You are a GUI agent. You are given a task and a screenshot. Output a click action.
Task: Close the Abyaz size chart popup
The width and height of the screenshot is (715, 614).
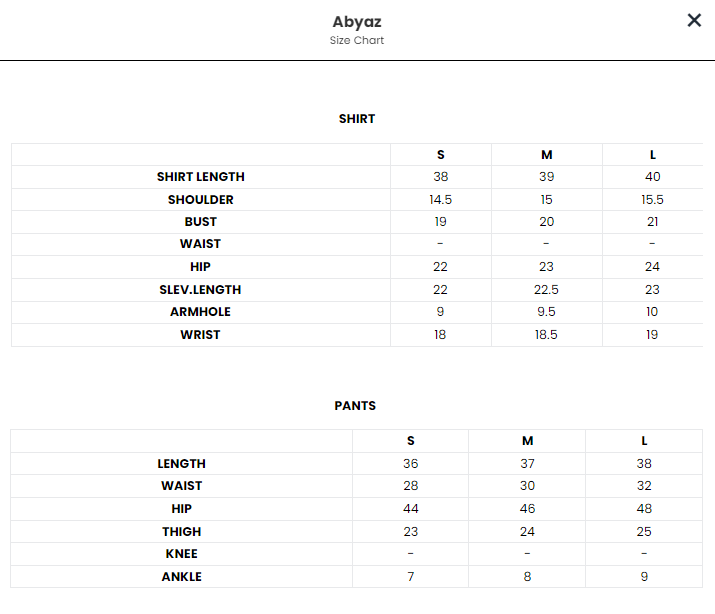click(x=694, y=20)
